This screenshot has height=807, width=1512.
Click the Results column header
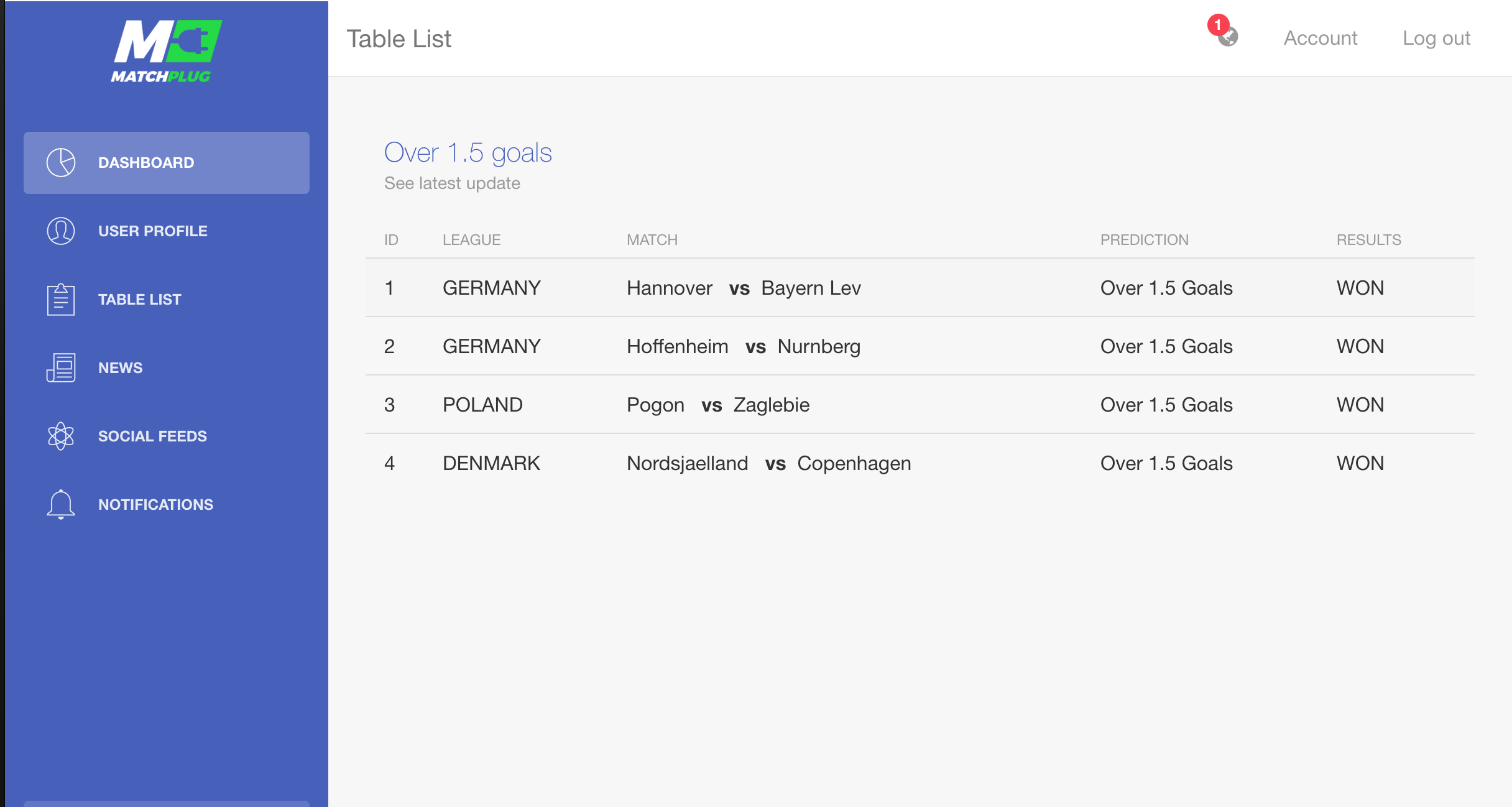coord(1368,240)
